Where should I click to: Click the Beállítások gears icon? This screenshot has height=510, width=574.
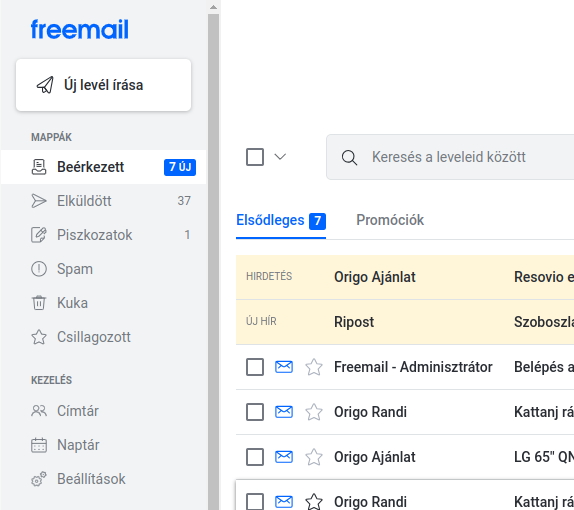(x=39, y=479)
